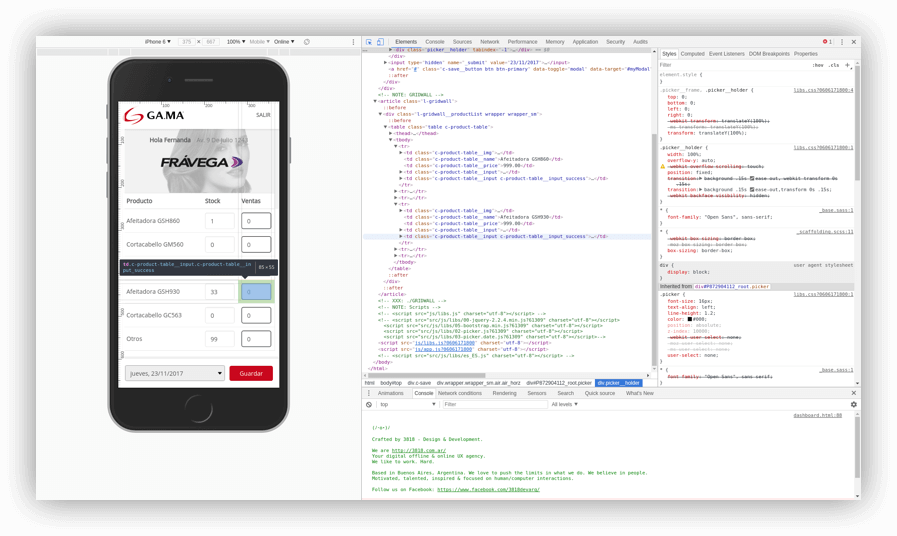
Task: Expand the jueves, 23/11/2017 date selector
Action: 175,373
